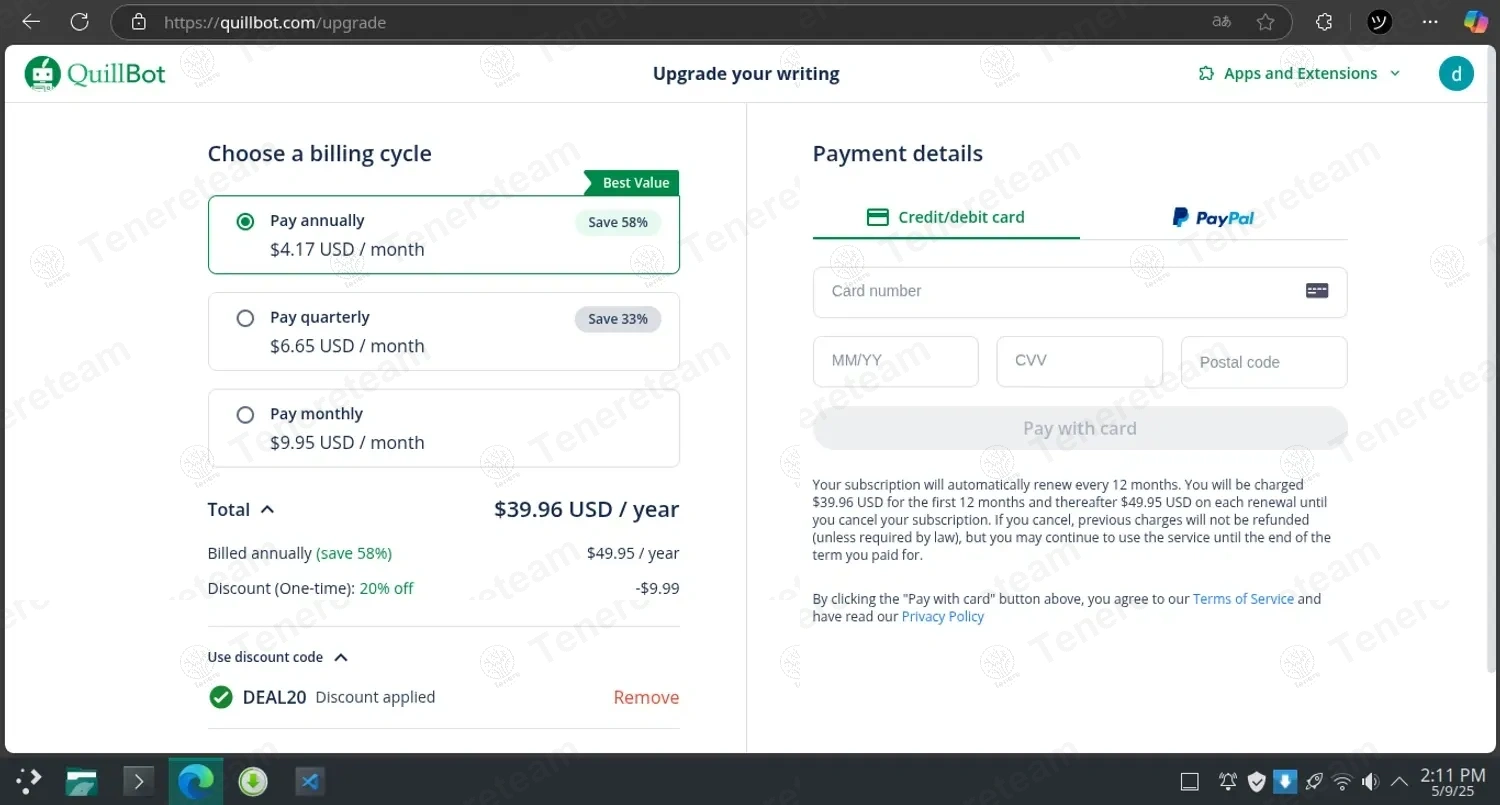
Task: Open the browser extensions puzzle icon
Action: pos(1324,22)
